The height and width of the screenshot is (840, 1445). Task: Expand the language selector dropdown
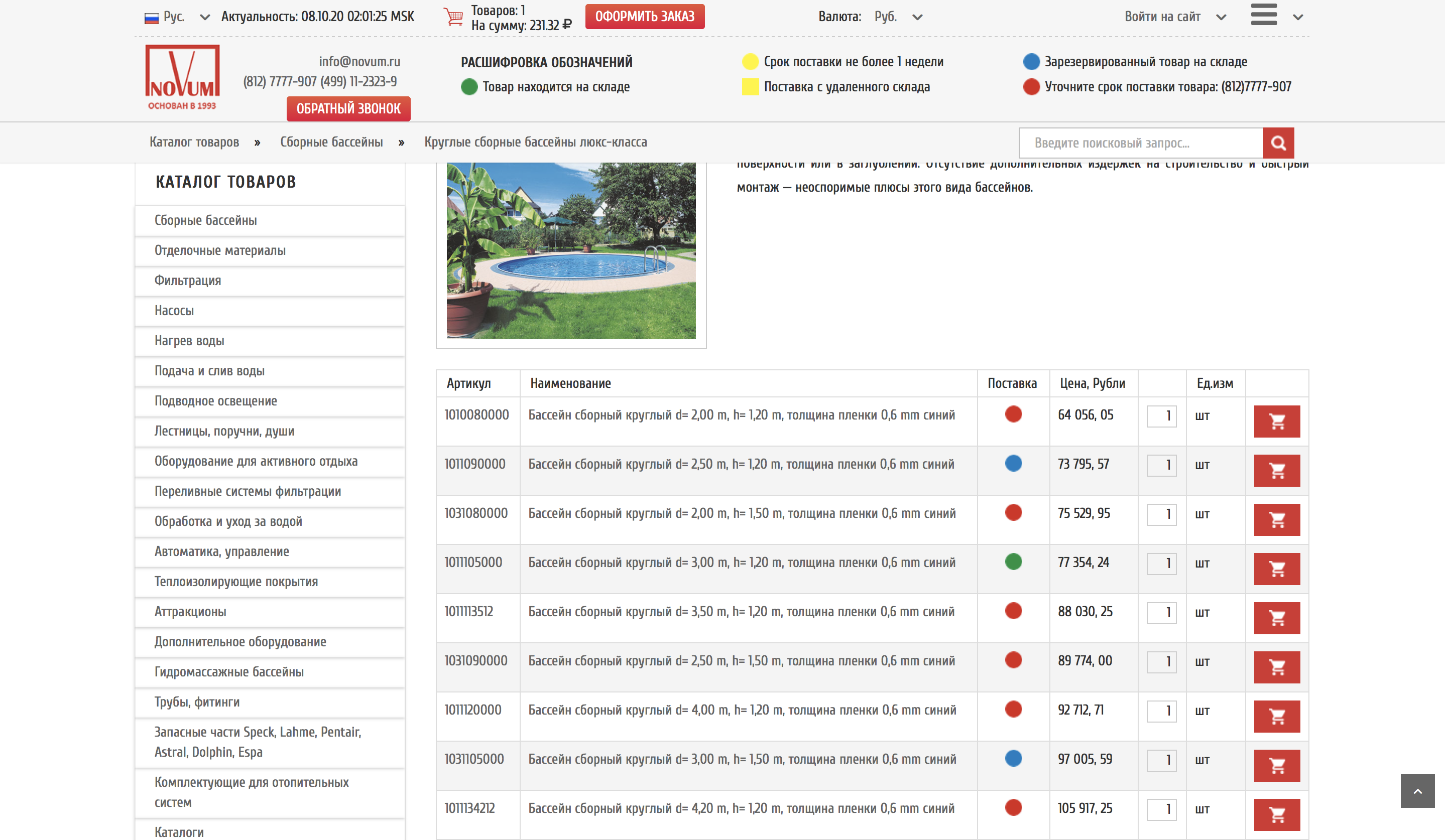(x=204, y=17)
